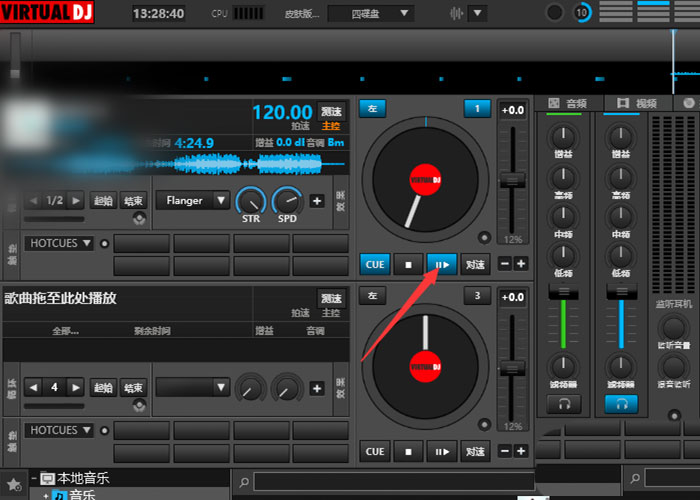Click the blue channel volume fader handle
Screen dimensions: 700x500
click(x=621, y=292)
